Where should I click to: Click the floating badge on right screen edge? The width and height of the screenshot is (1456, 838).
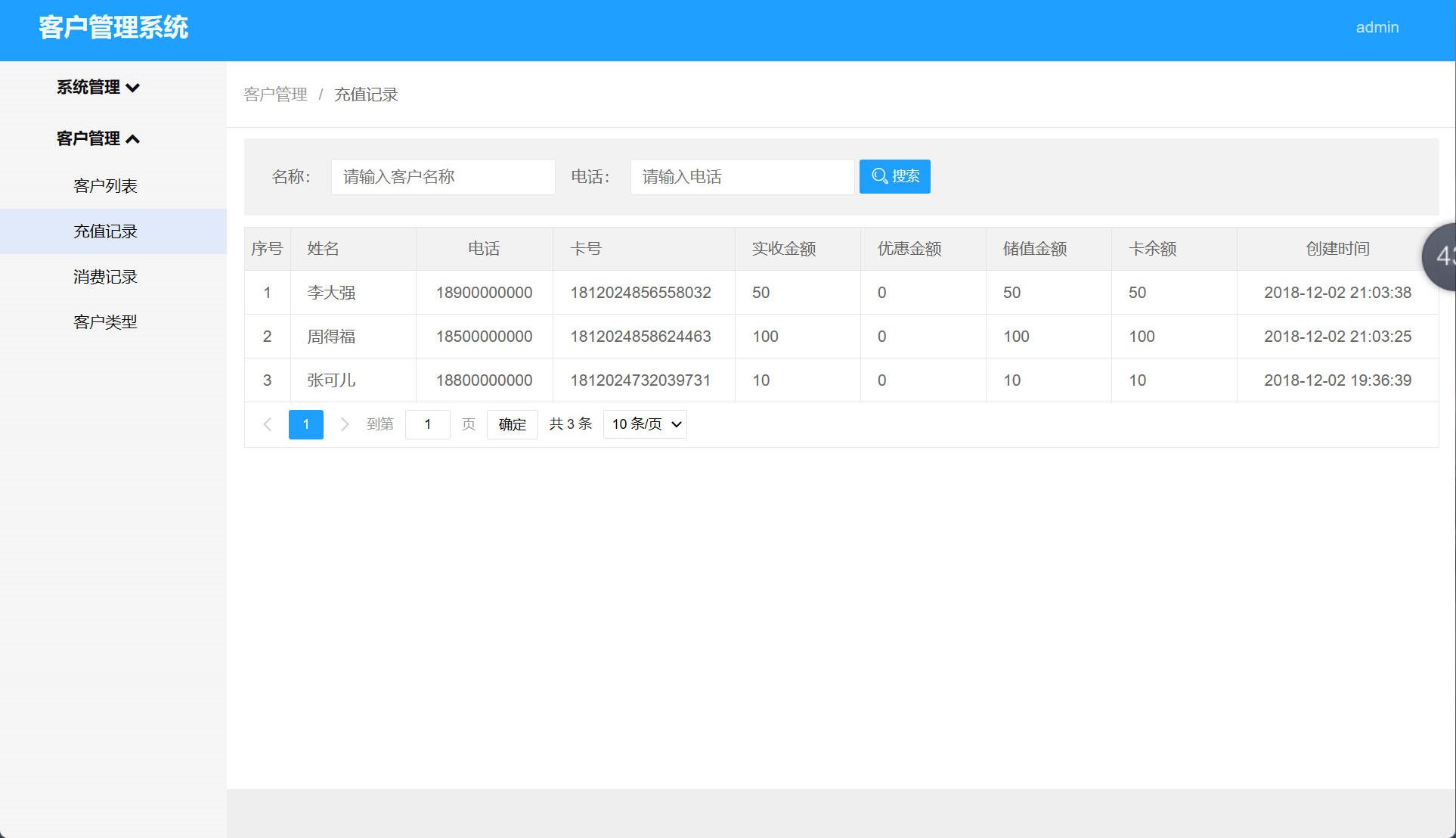coord(1444,257)
